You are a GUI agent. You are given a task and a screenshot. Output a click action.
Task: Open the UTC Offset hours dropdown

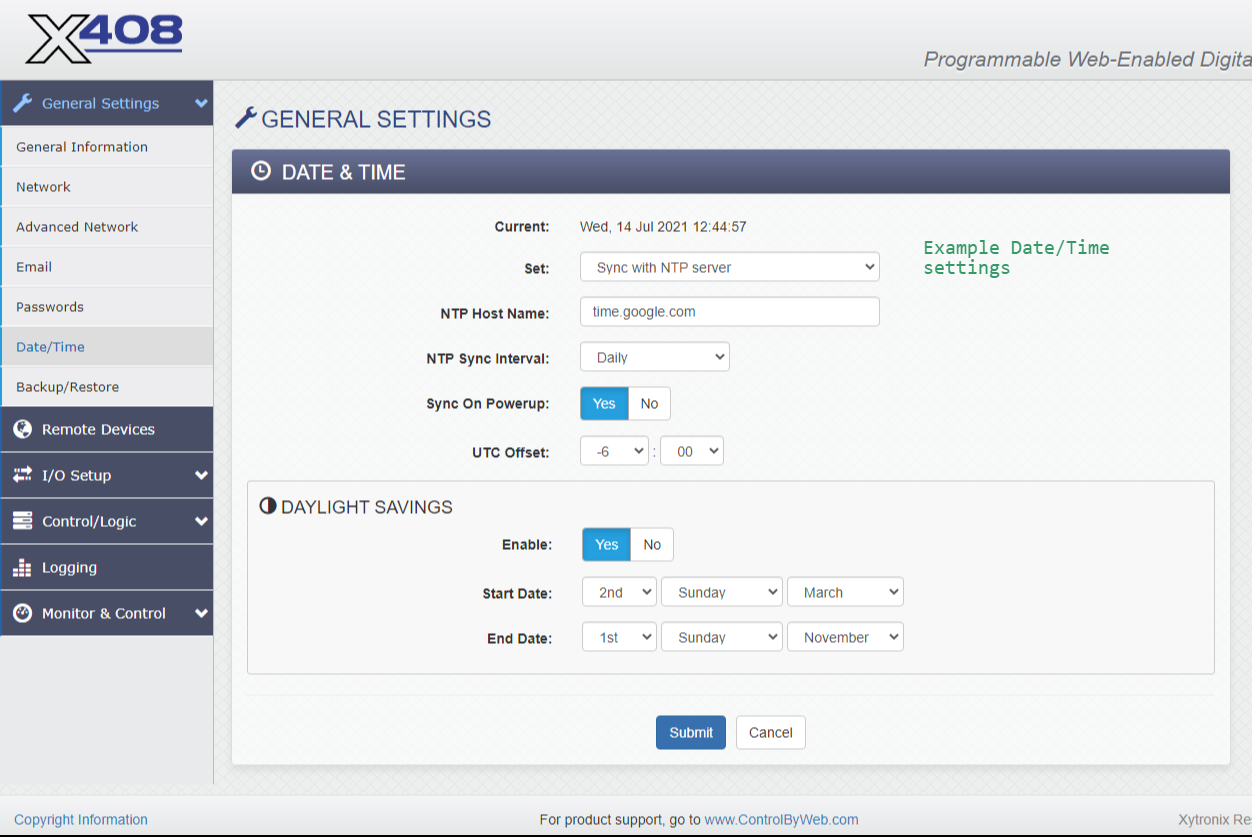point(614,451)
